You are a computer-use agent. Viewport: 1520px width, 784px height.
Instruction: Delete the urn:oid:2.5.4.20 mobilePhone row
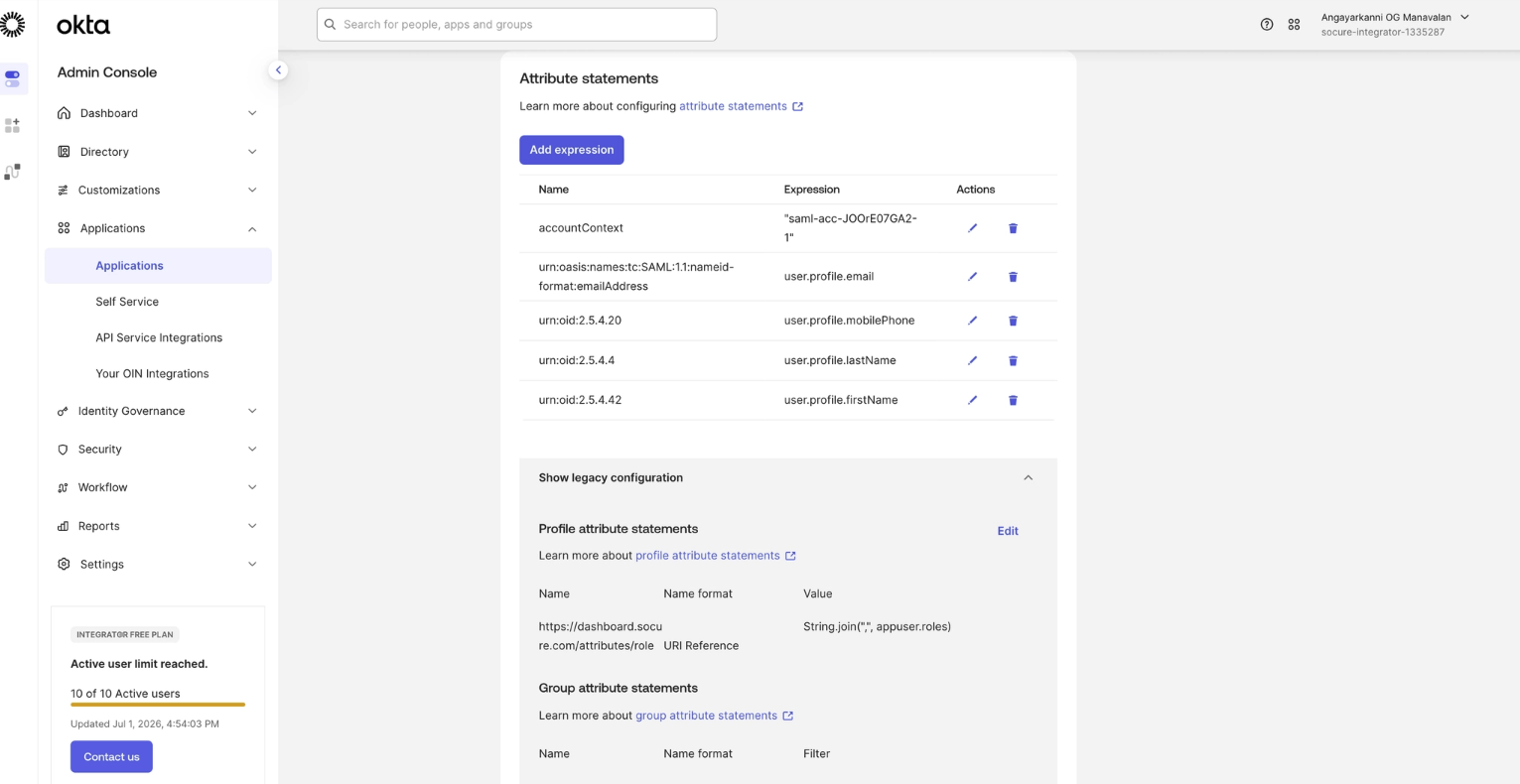point(1013,321)
